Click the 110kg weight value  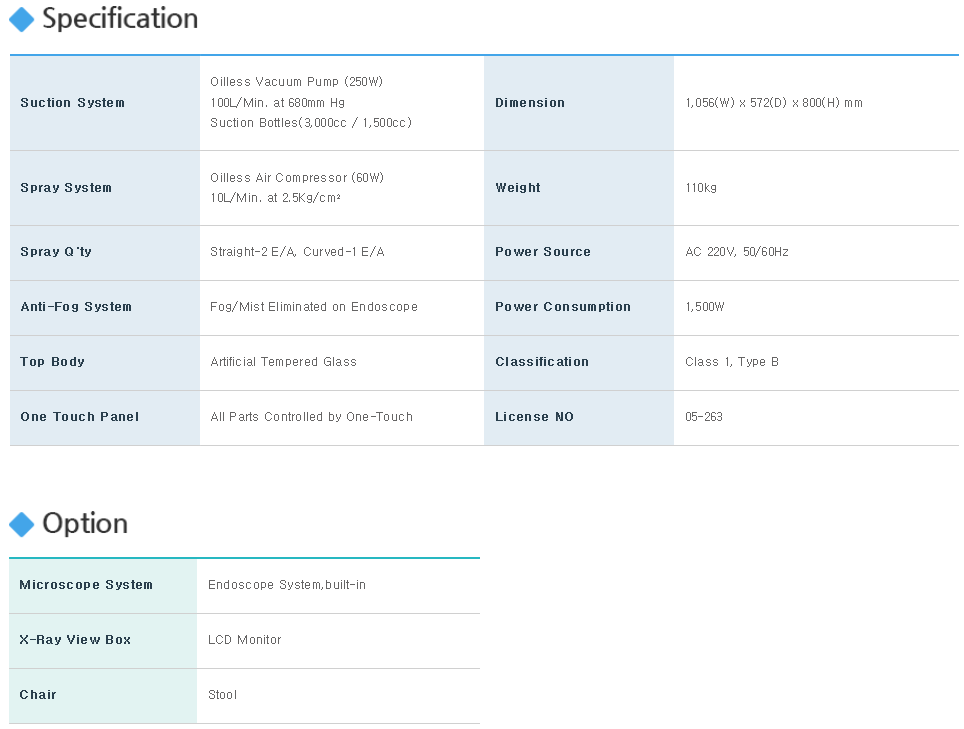[x=701, y=187]
